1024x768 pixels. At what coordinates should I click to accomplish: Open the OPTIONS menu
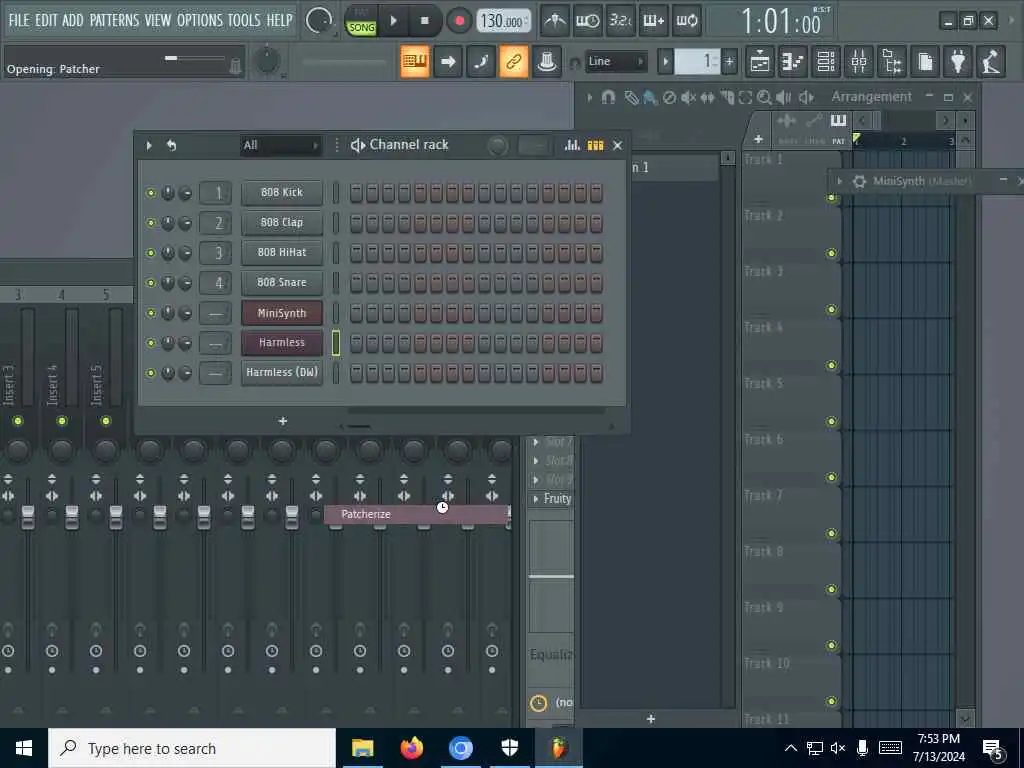pyautogui.click(x=200, y=20)
